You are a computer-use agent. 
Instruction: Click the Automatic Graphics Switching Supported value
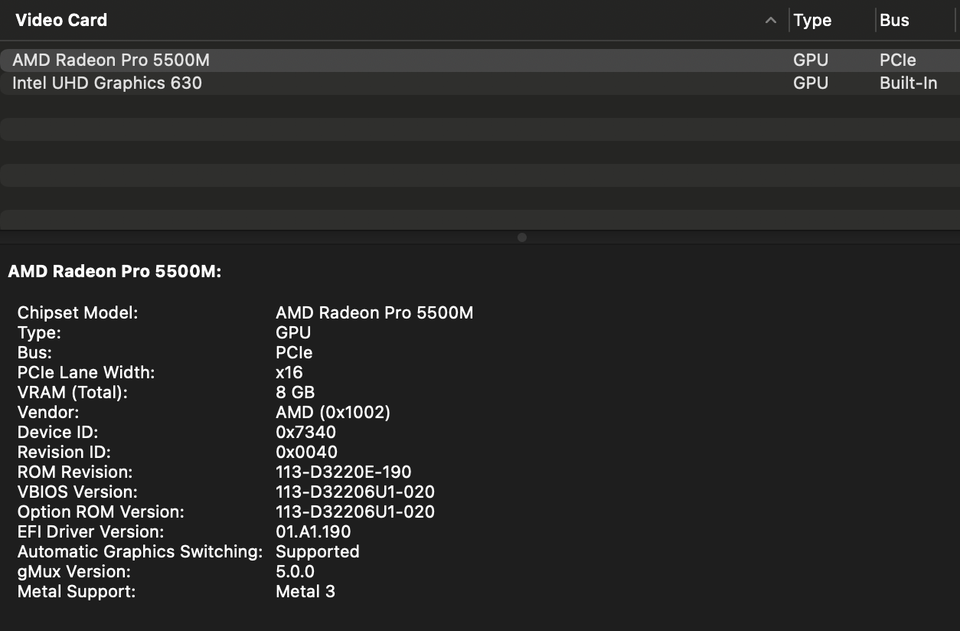tap(317, 552)
